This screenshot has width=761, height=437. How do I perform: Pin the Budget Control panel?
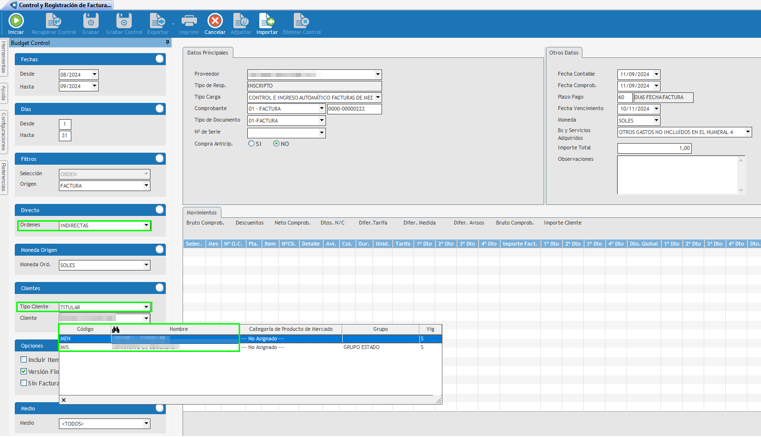(167, 43)
